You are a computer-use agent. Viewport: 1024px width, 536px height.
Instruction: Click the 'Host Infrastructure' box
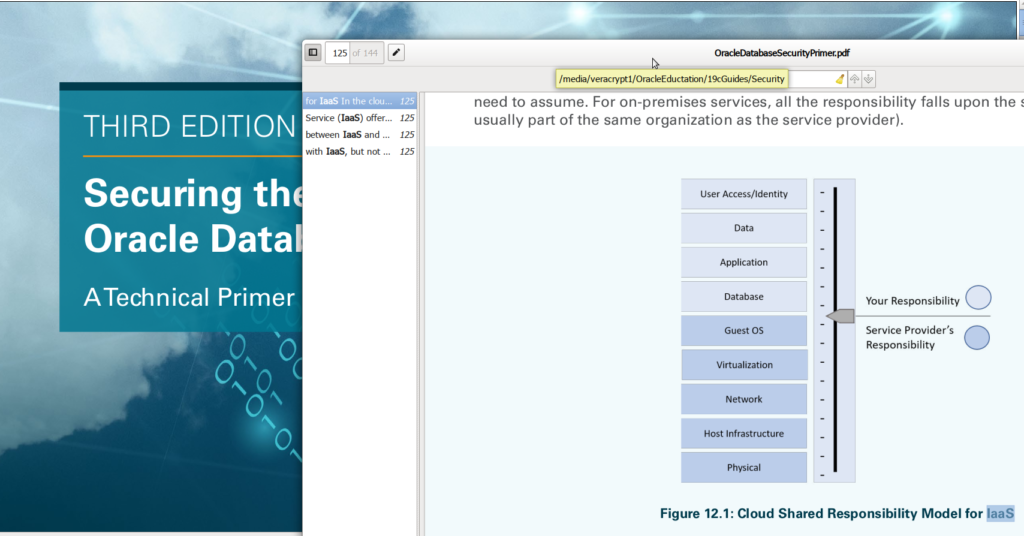[x=744, y=434]
